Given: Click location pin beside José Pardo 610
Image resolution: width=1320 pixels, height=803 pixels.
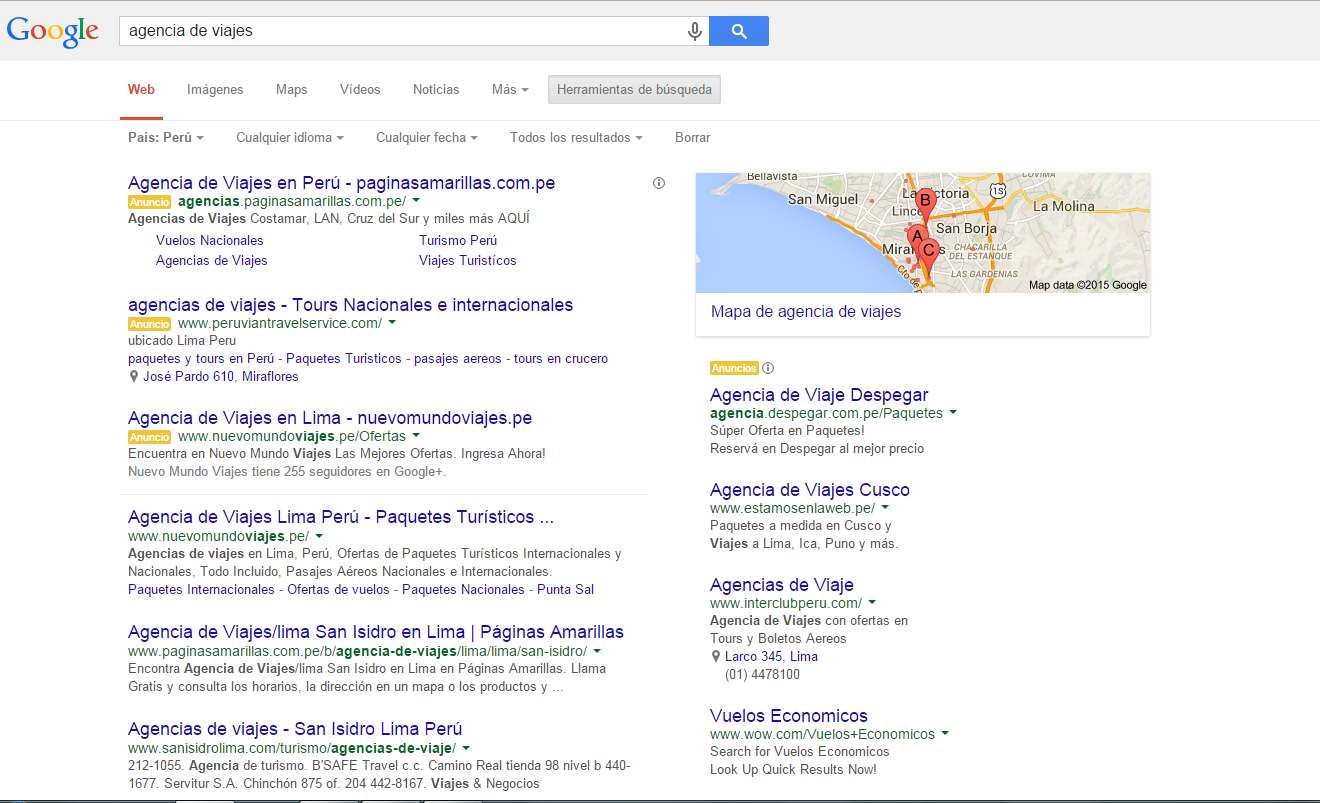Looking at the screenshot, I should [x=134, y=377].
